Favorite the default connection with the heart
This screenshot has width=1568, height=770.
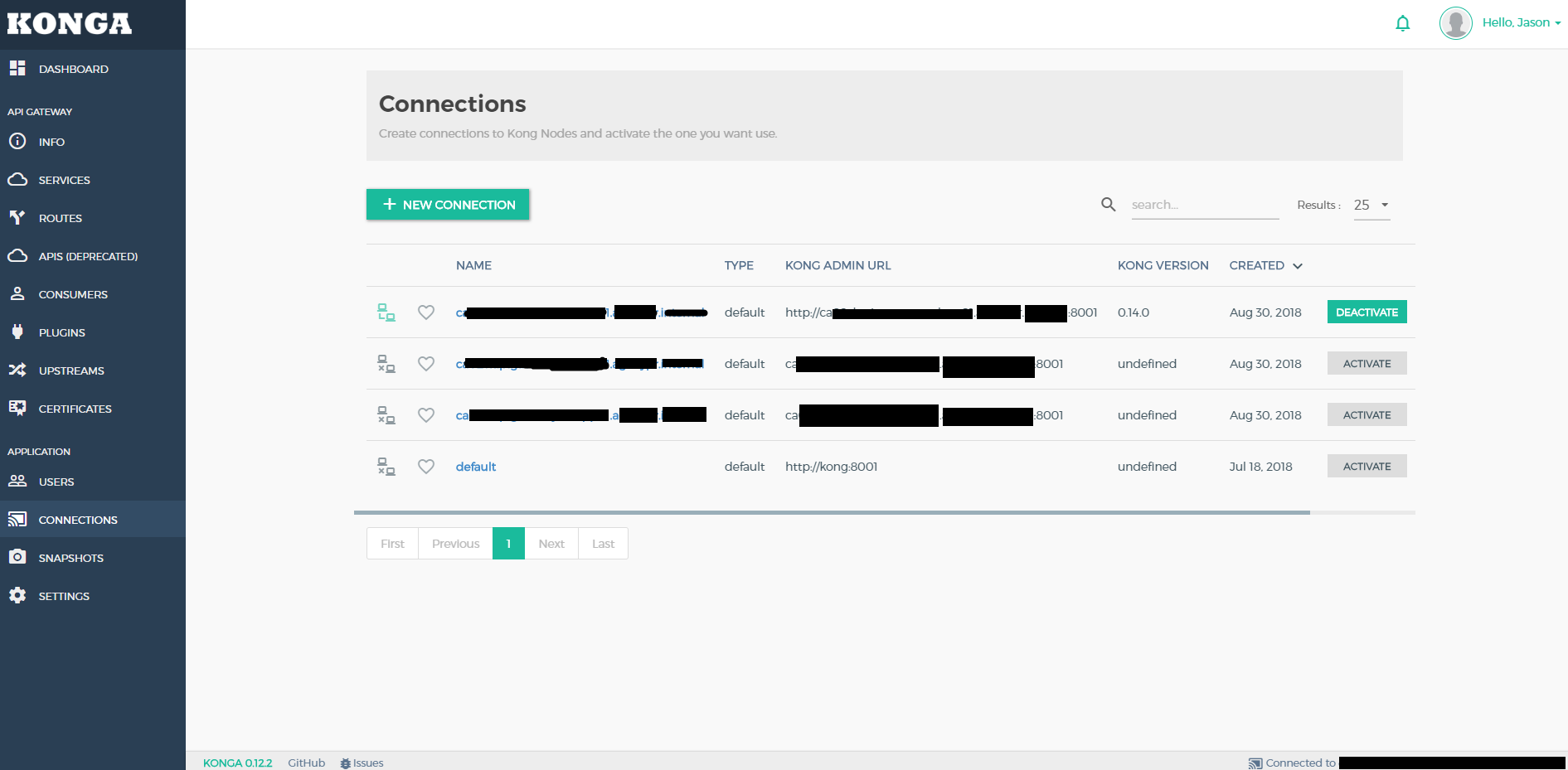pyautogui.click(x=426, y=466)
